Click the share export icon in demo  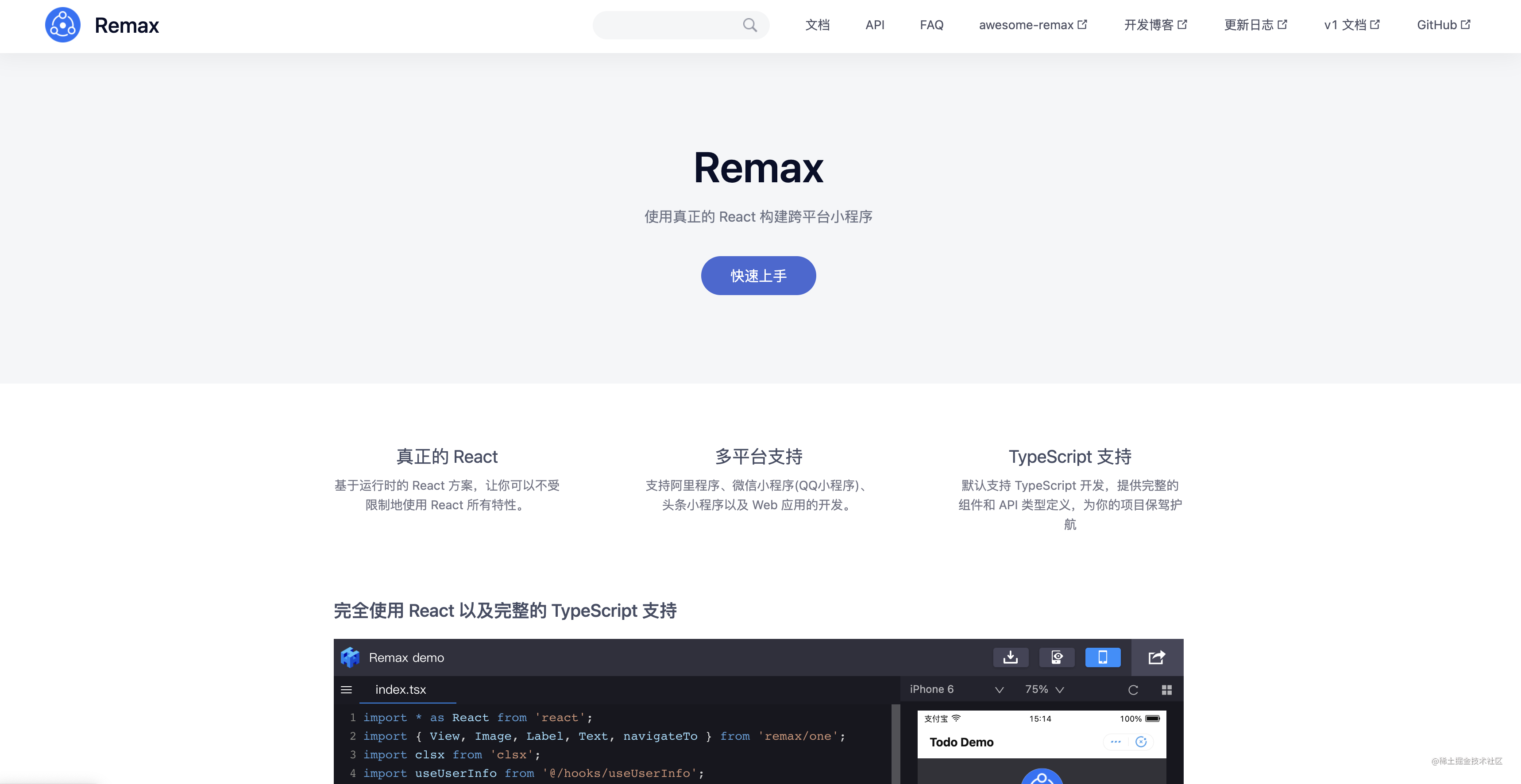coord(1157,657)
